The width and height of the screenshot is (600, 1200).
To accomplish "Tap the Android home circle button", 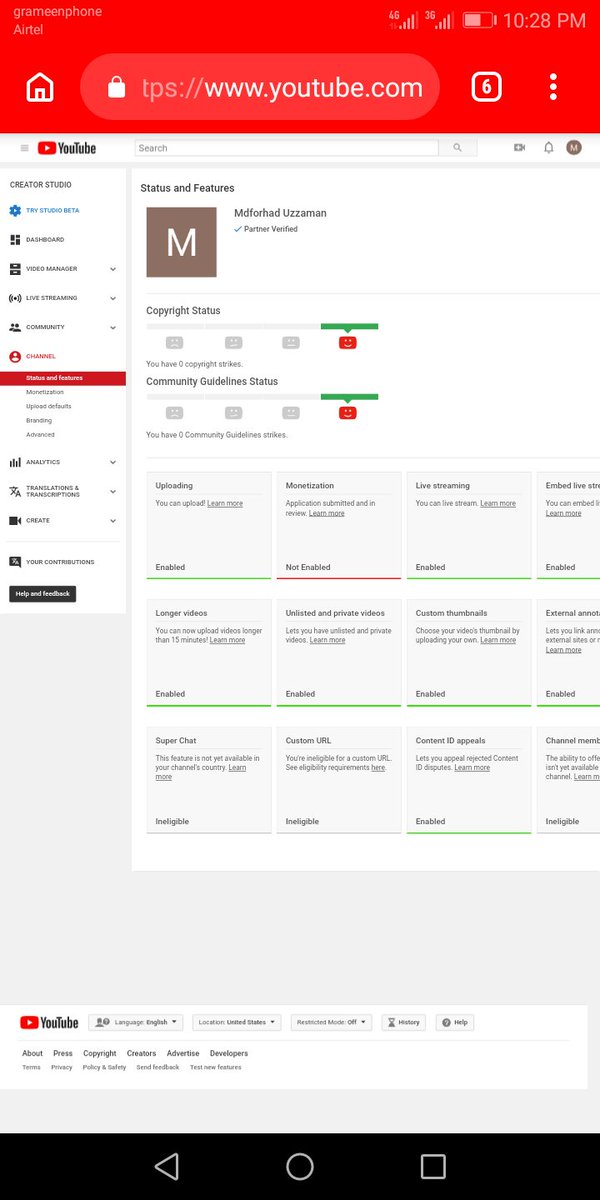I will pos(300,1166).
